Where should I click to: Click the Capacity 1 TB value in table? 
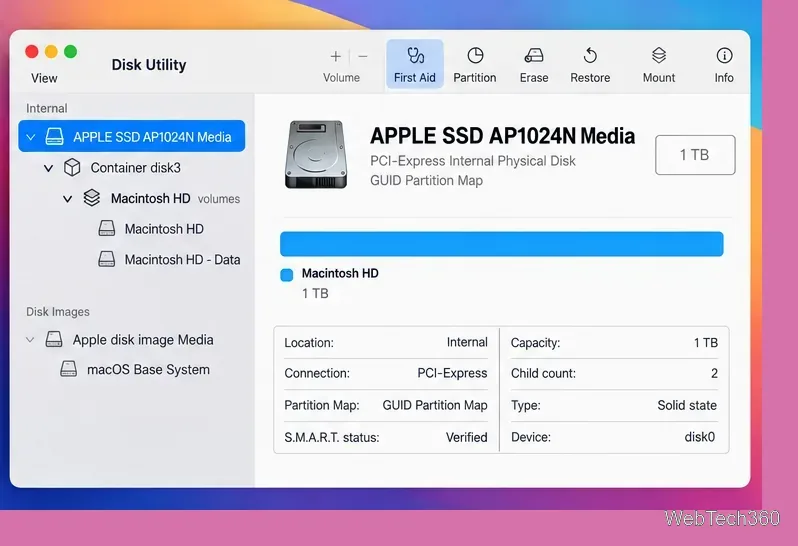click(x=705, y=342)
